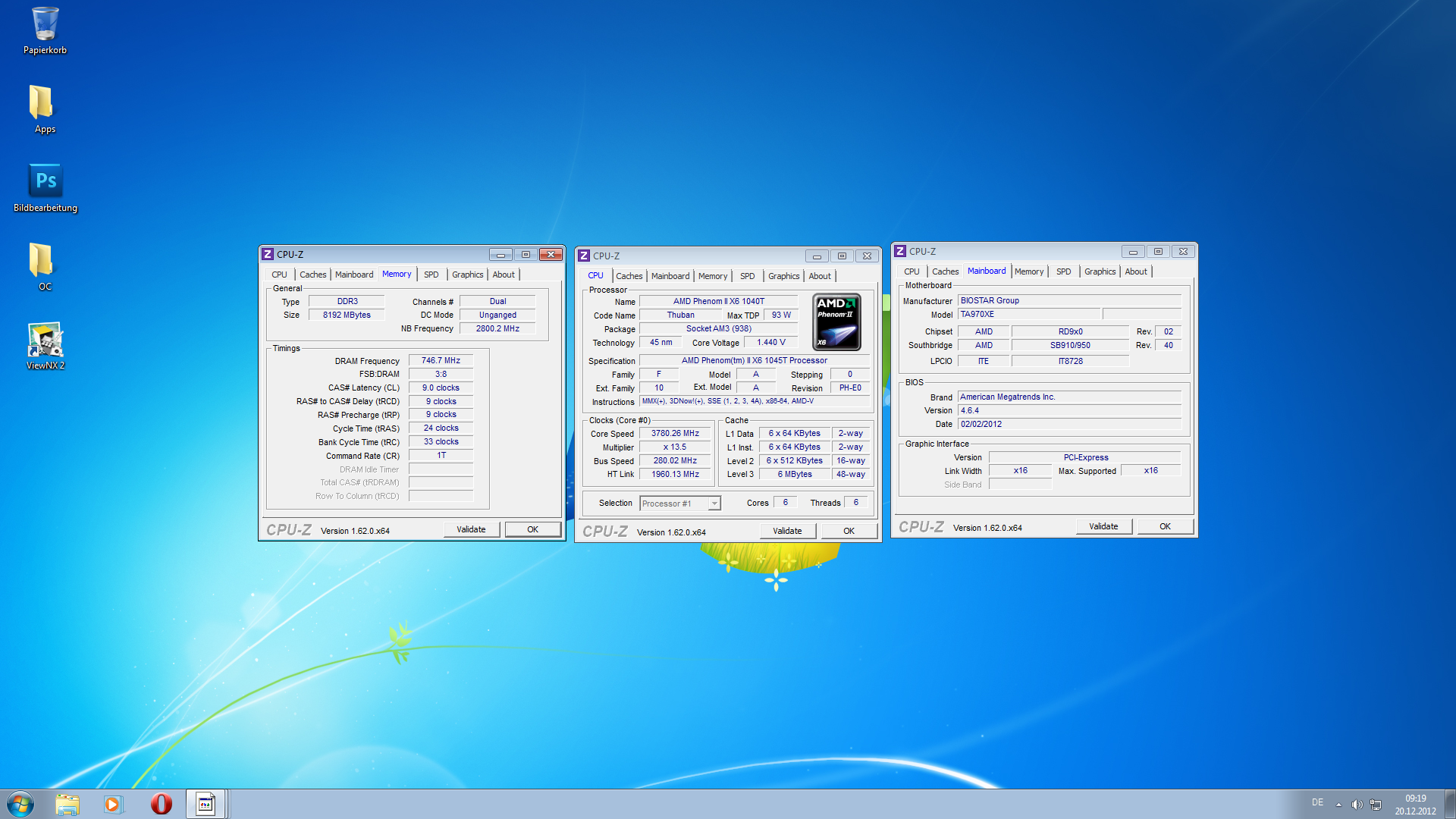Click Validate in the CPU window

787,531
